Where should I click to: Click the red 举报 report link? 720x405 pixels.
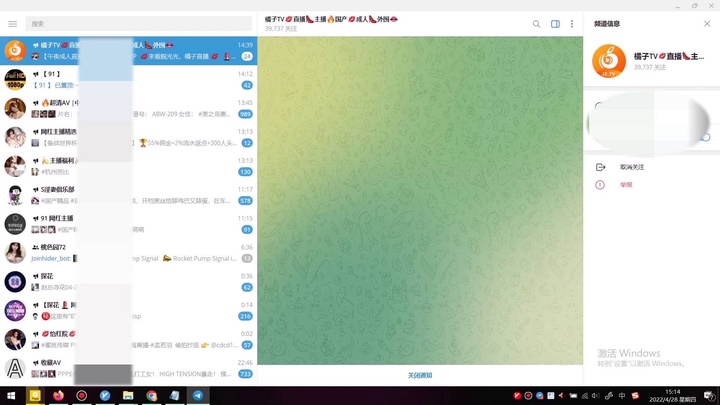[626, 185]
